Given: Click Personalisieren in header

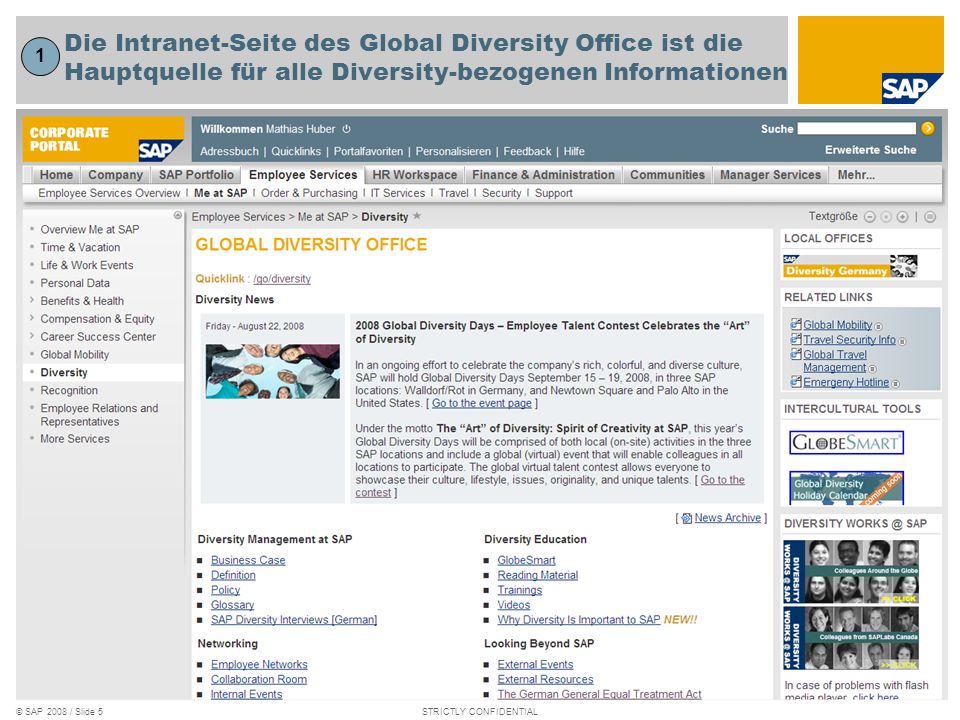Looking at the screenshot, I should [453, 151].
